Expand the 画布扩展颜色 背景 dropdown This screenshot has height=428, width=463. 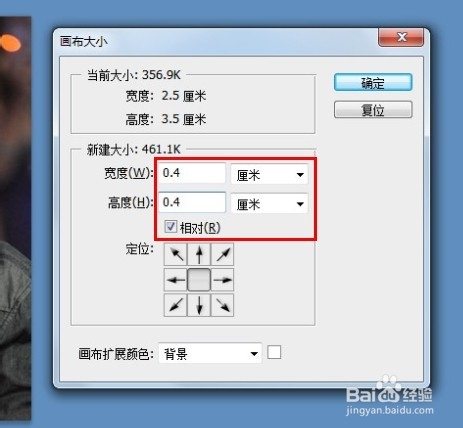[x=210, y=353]
